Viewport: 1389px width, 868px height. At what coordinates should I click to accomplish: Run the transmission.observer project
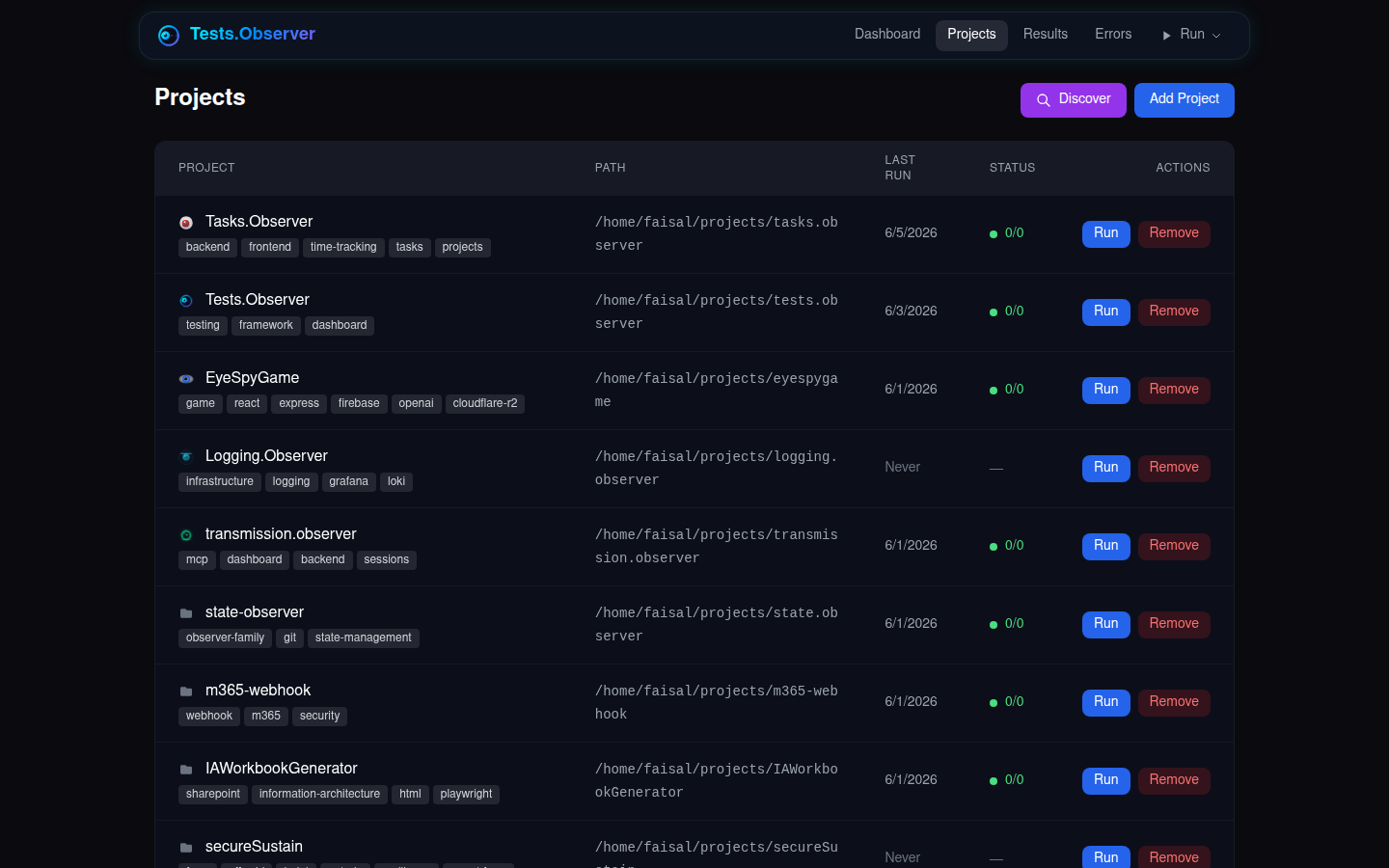point(1106,546)
